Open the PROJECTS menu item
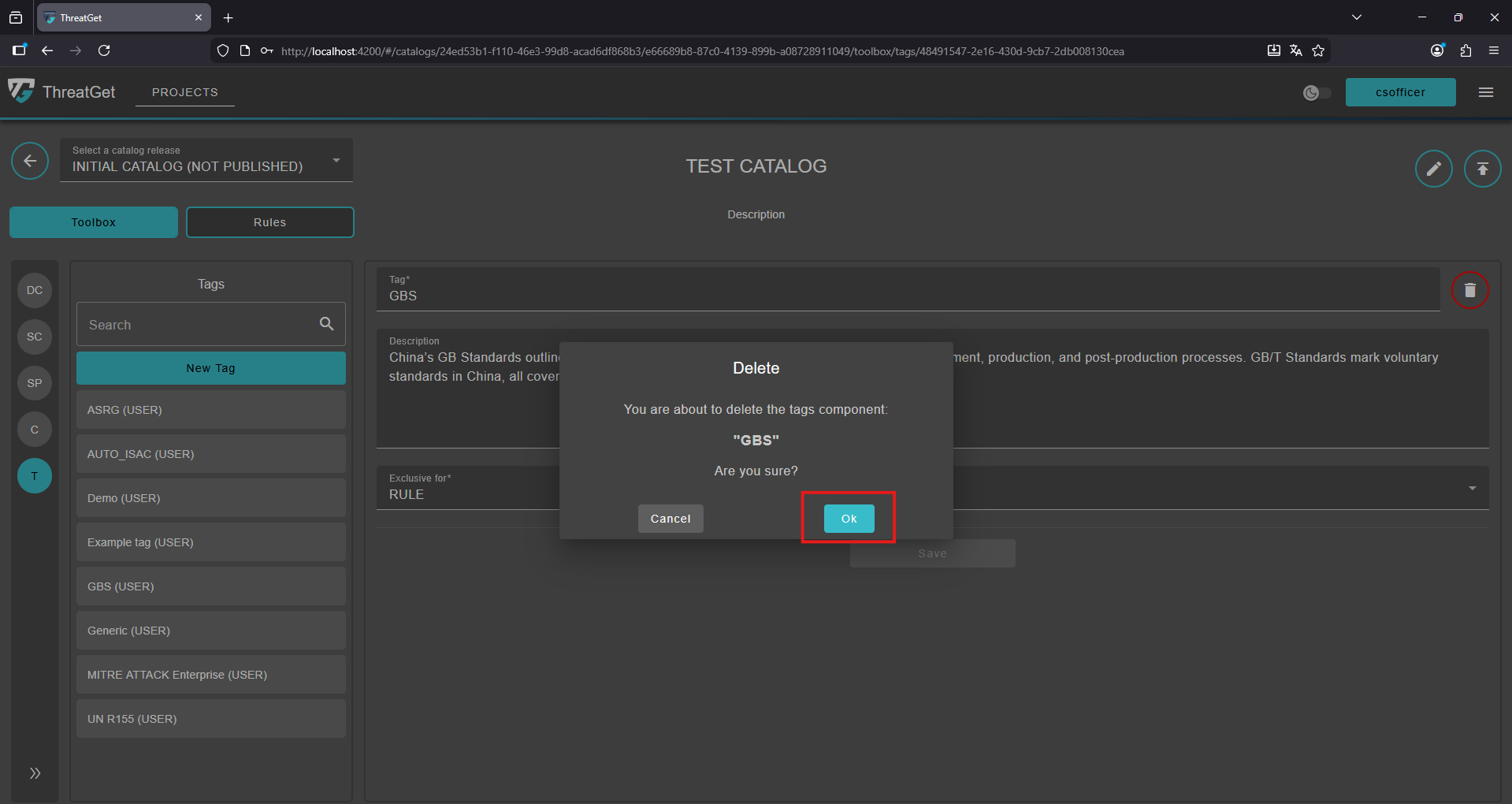 pyautogui.click(x=184, y=92)
